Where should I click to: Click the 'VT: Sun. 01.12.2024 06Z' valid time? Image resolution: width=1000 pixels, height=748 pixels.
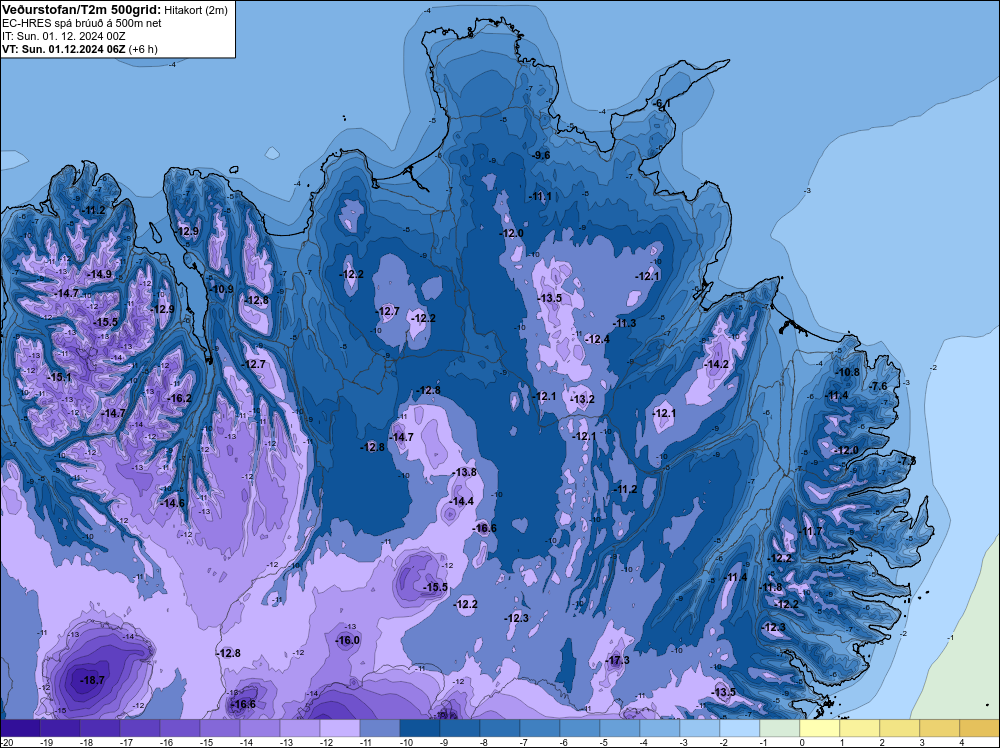(64, 49)
